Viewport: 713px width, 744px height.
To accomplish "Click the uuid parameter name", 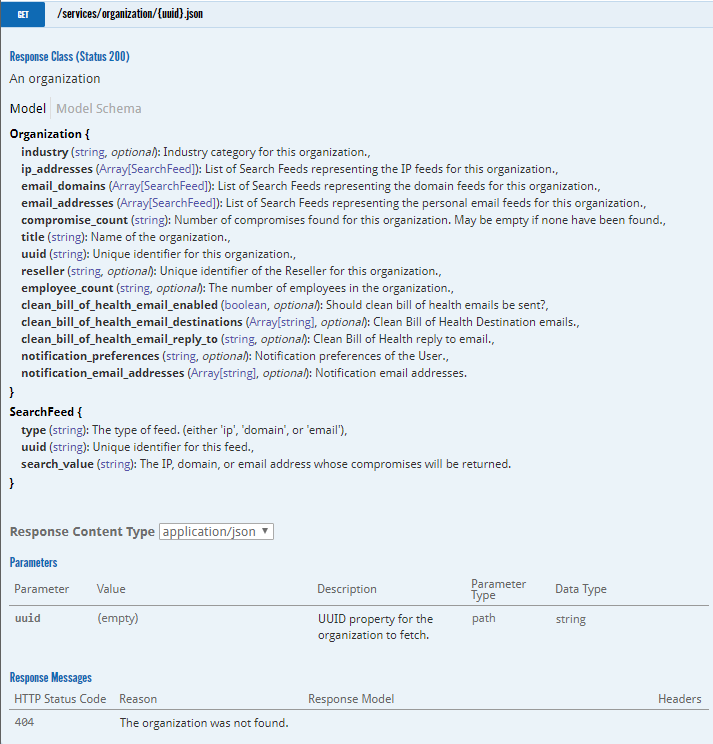I will point(27,619).
